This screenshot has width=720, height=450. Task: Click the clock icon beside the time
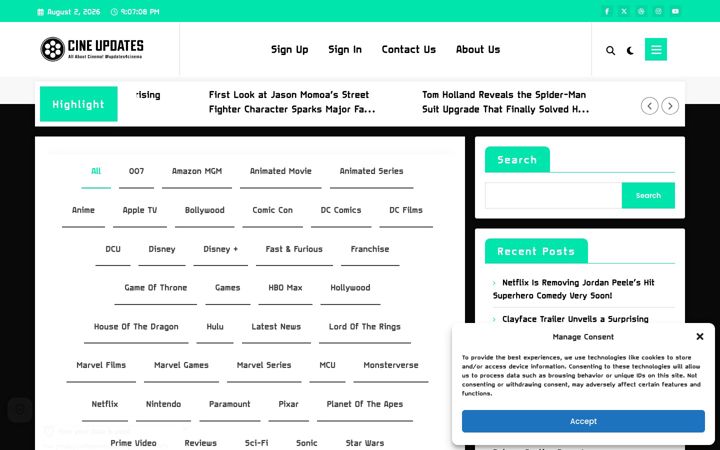coord(114,12)
